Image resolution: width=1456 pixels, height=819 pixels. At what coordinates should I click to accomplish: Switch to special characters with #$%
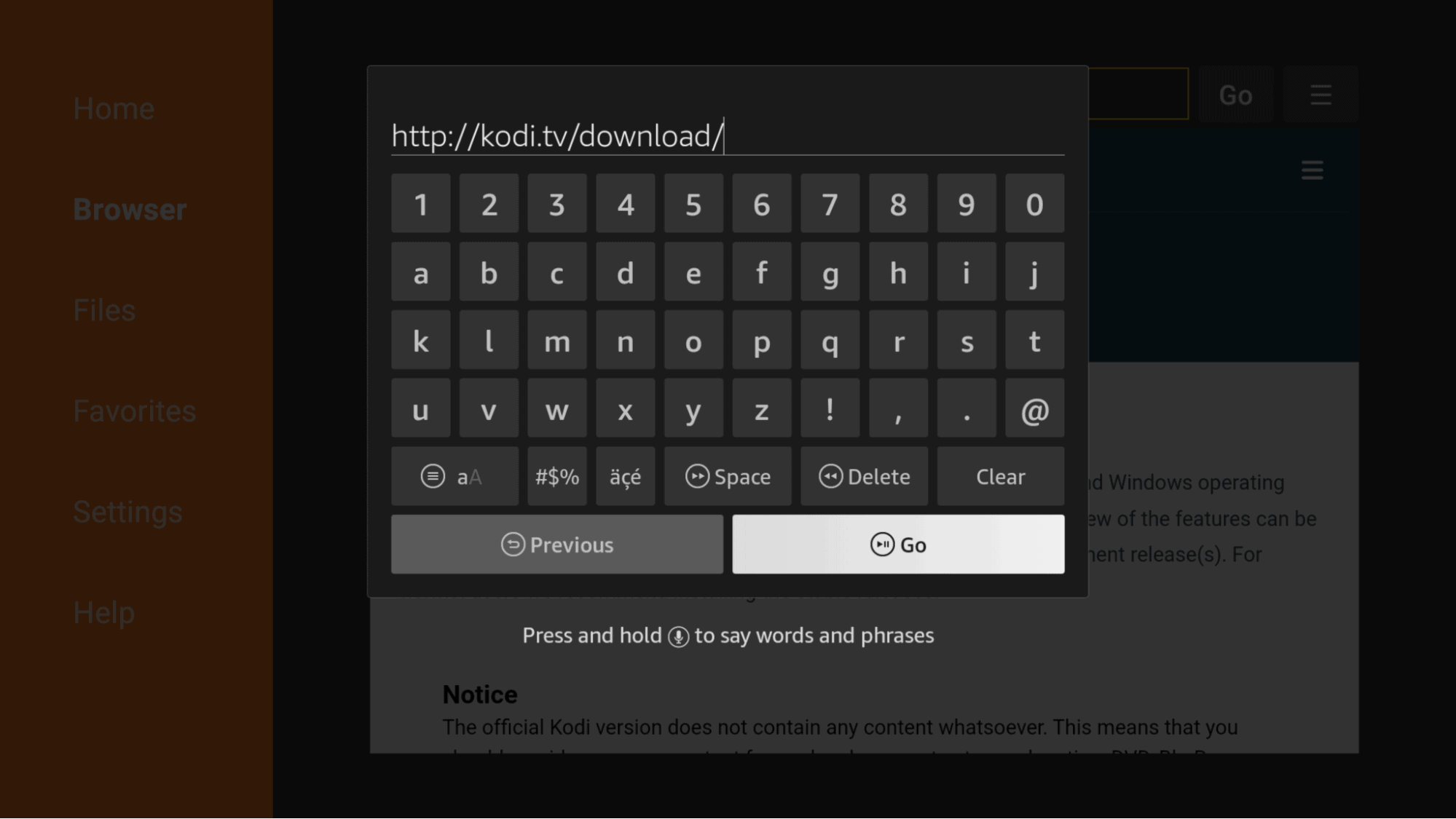tap(557, 476)
